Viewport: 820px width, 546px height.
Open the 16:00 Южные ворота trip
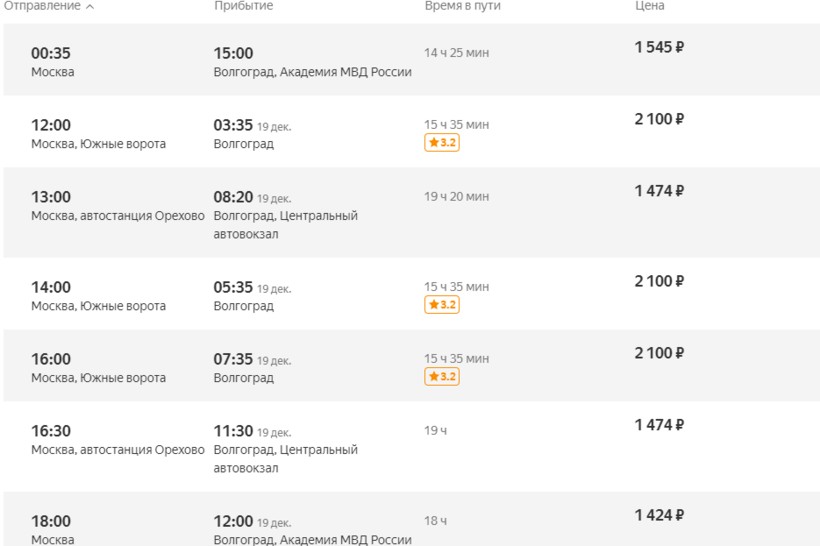[x=412, y=366]
